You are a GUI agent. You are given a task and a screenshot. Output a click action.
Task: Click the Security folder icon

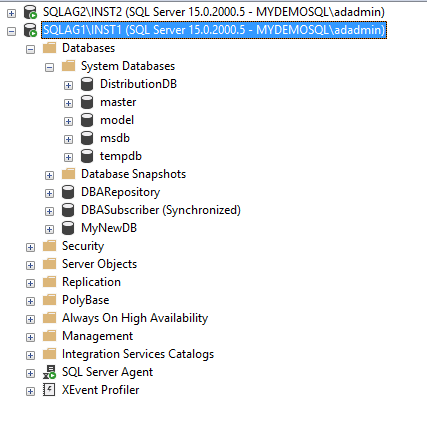coord(50,246)
